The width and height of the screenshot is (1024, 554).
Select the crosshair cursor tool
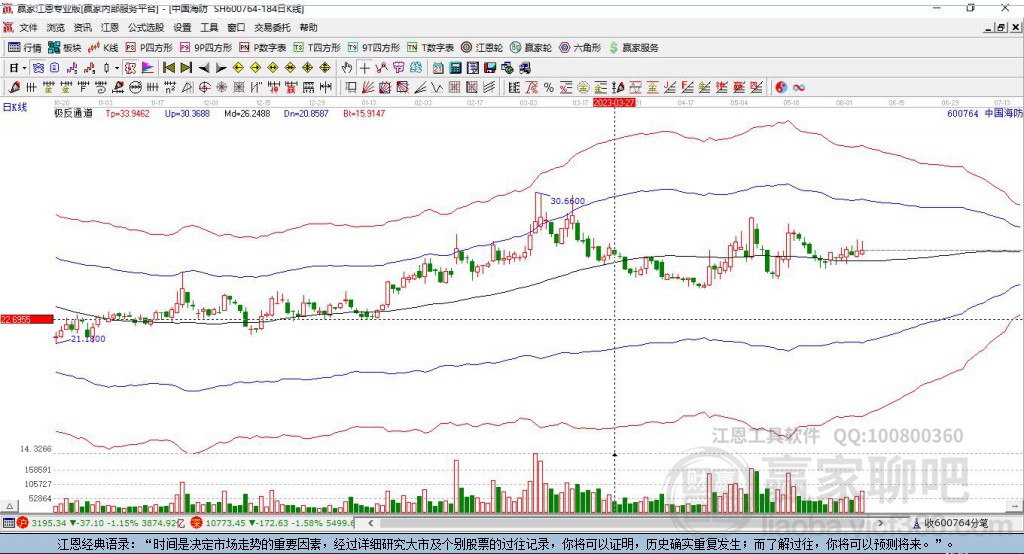click(364, 68)
